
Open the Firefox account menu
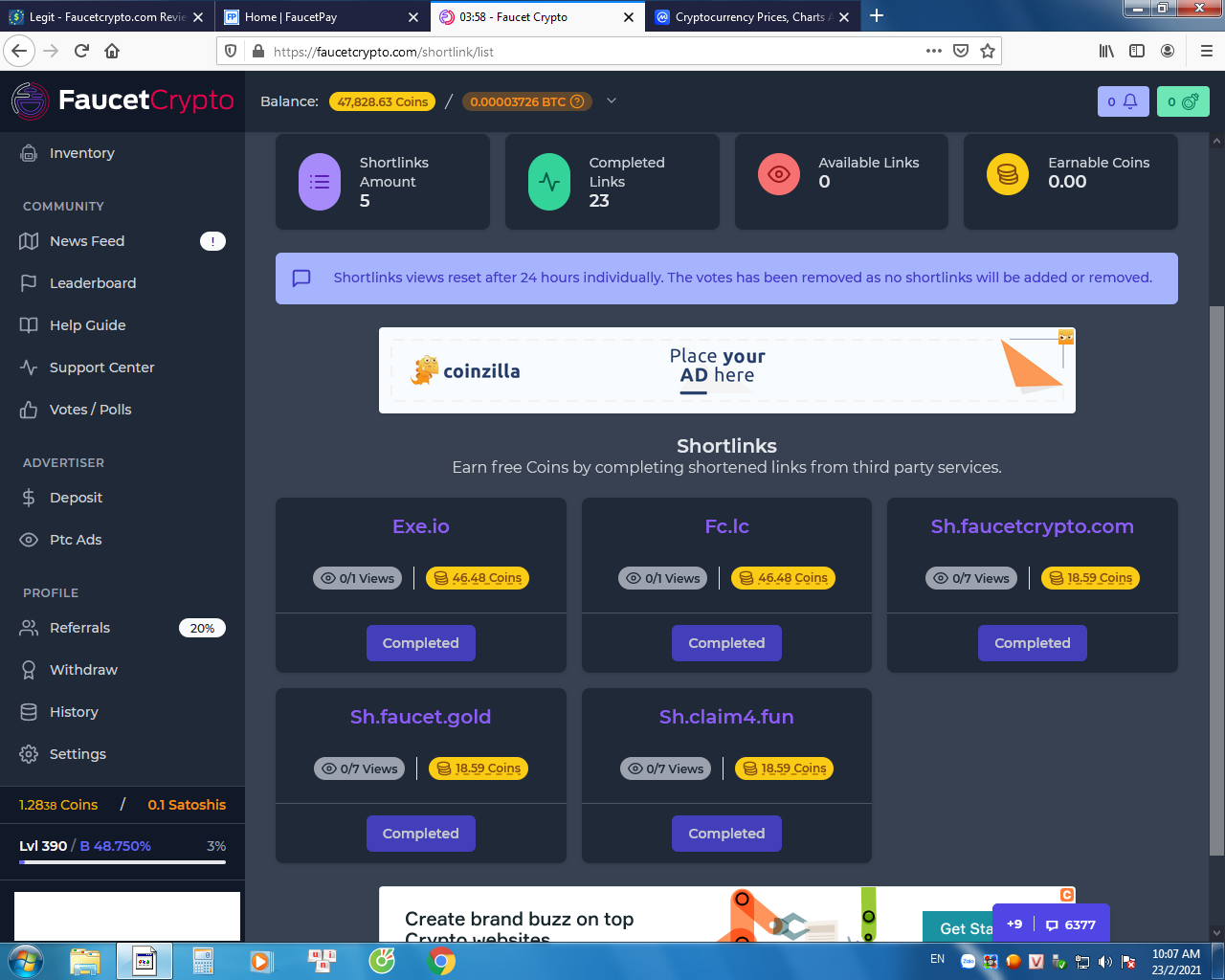click(x=1168, y=51)
